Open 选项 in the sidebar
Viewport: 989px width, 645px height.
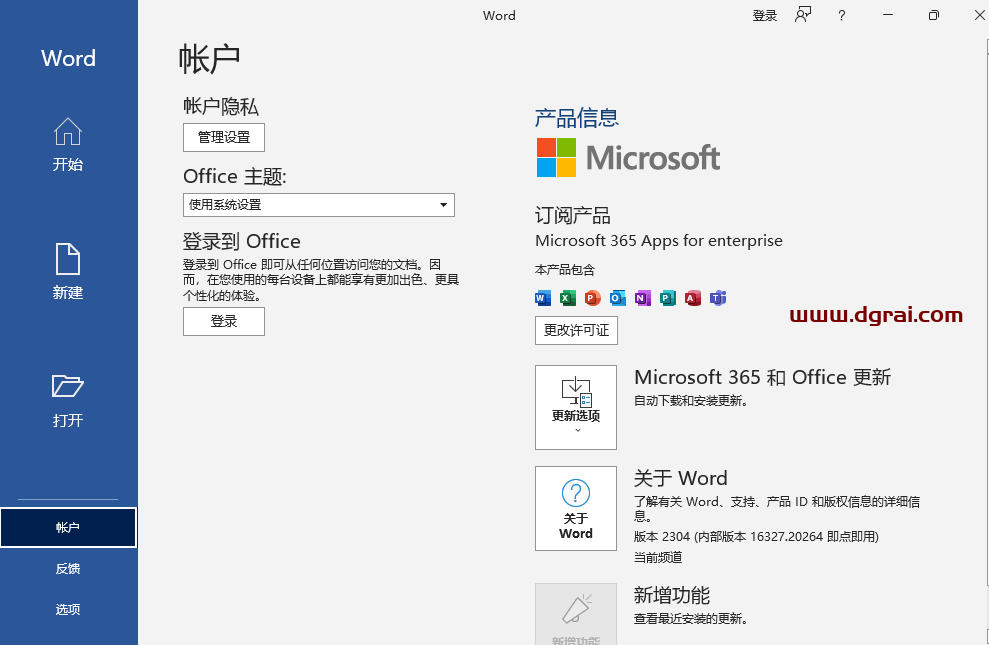pyautogui.click(x=68, y=610)
